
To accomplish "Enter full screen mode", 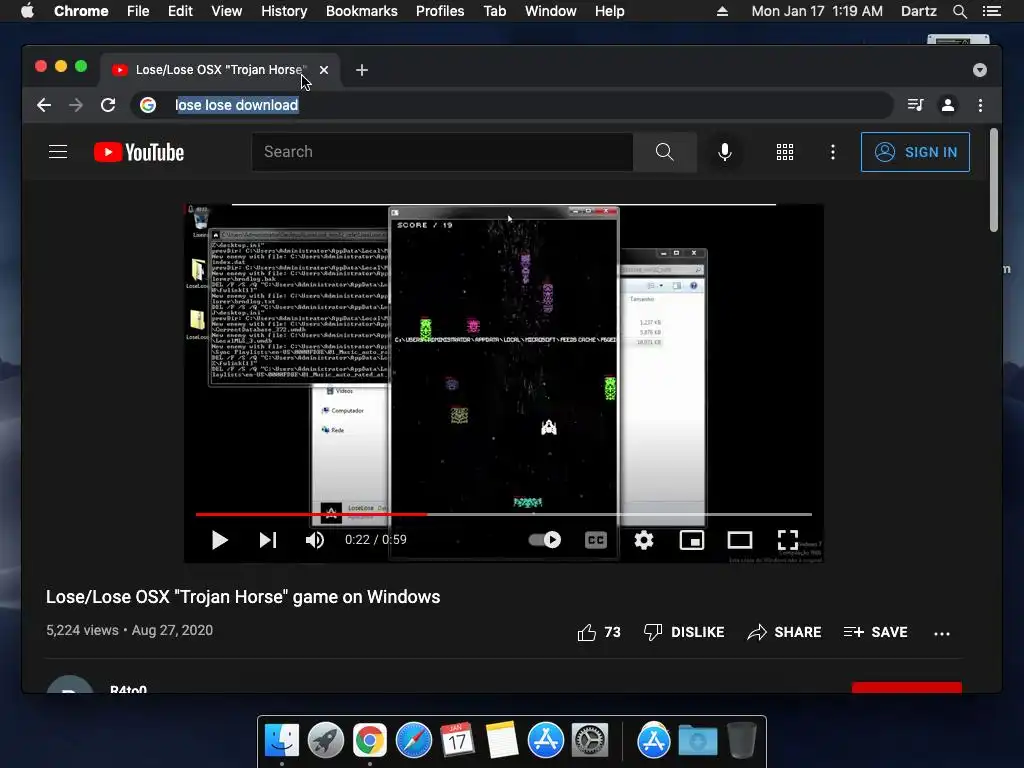I will coord(788,540).
